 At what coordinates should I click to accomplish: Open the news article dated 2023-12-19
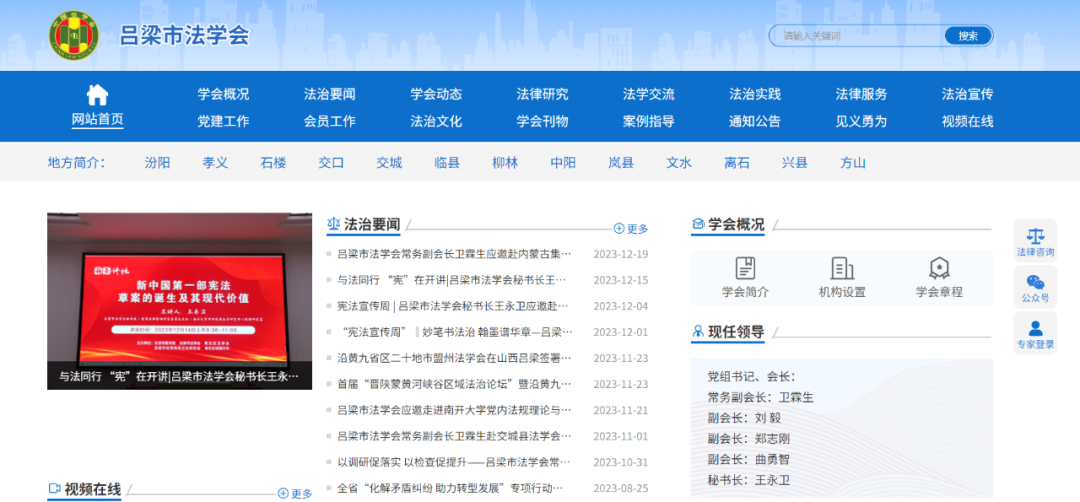pyautogui.click(x=454, y=254)
